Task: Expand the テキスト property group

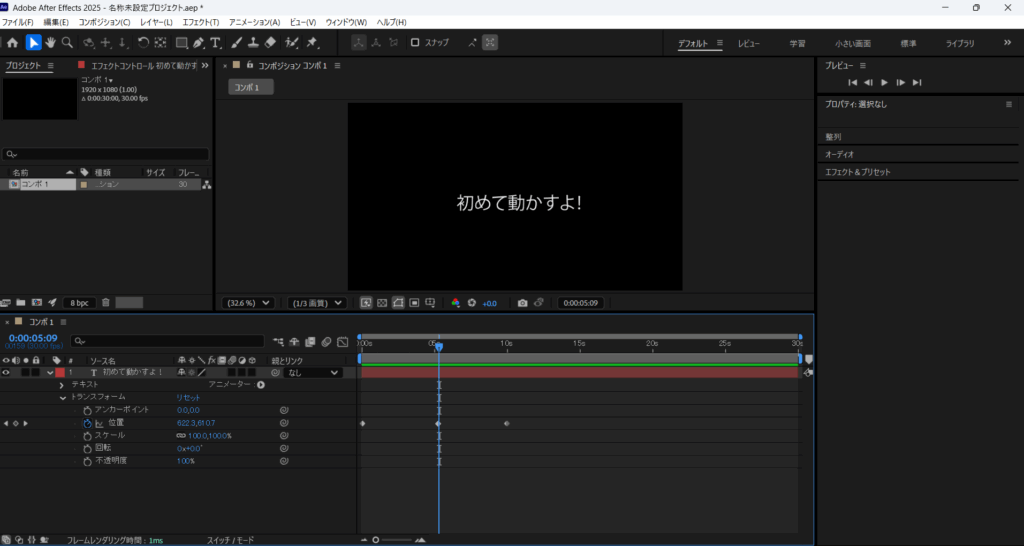Action: 62,385
